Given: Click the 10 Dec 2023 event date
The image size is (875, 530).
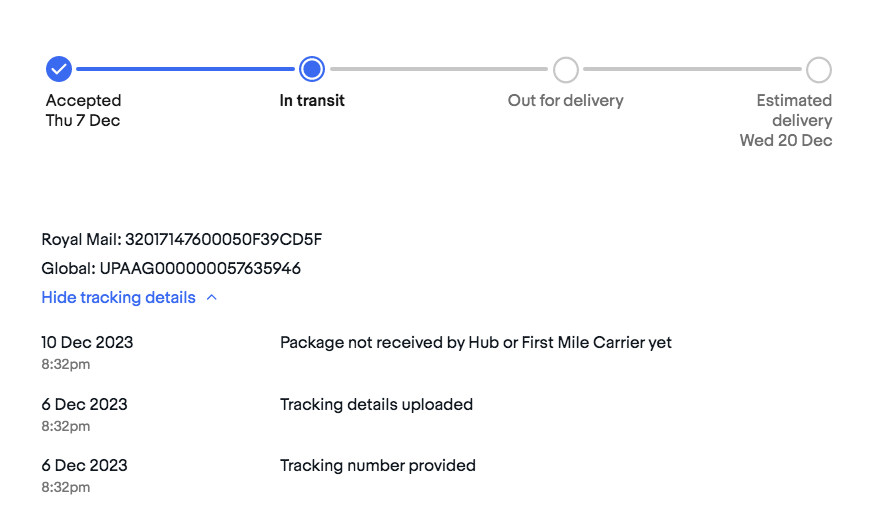Looking at the screenshot, I should (87, 343).
